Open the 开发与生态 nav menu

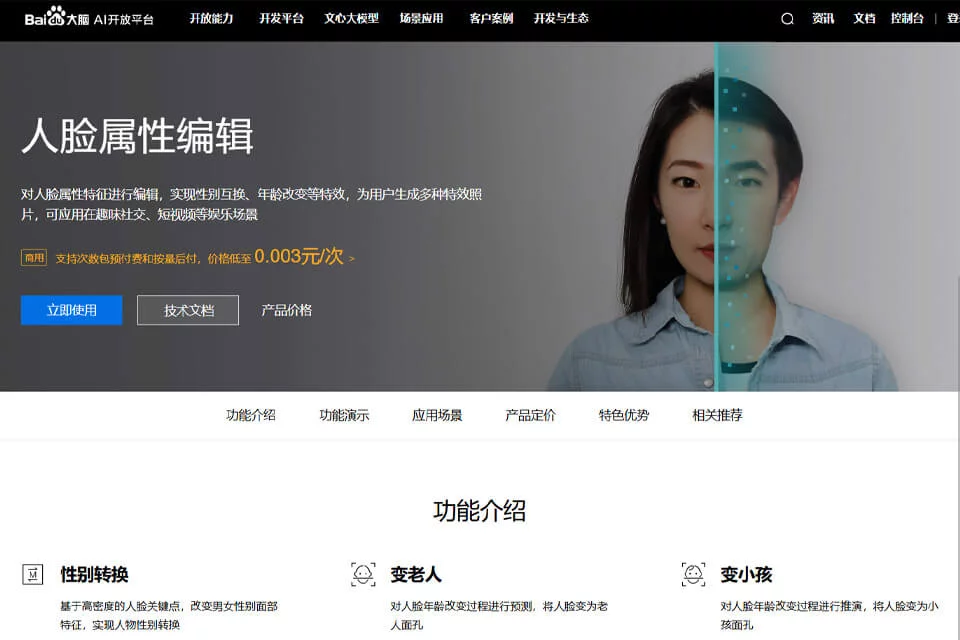pos(561,18)
